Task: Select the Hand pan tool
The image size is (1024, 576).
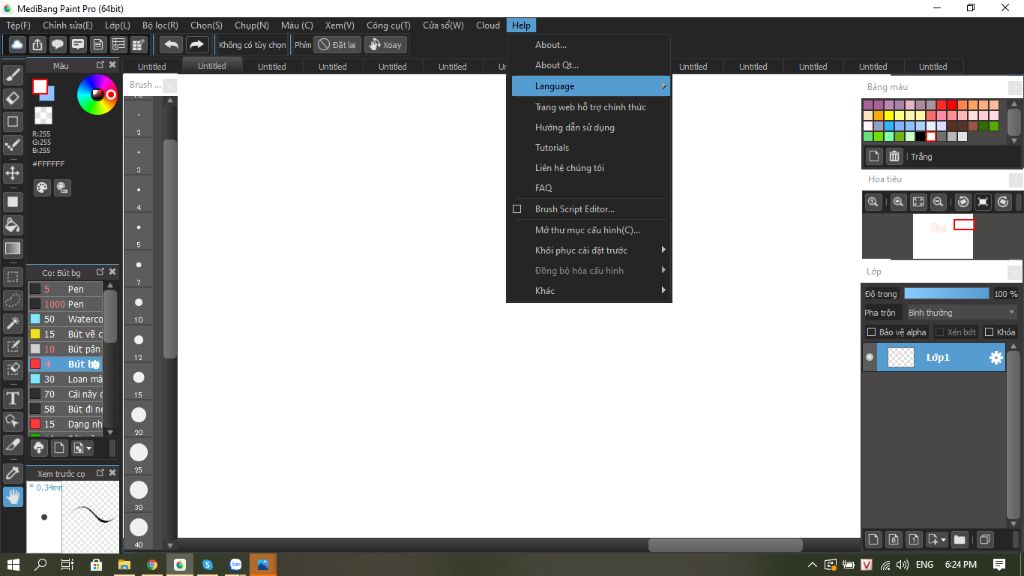Action: point(12,497)
